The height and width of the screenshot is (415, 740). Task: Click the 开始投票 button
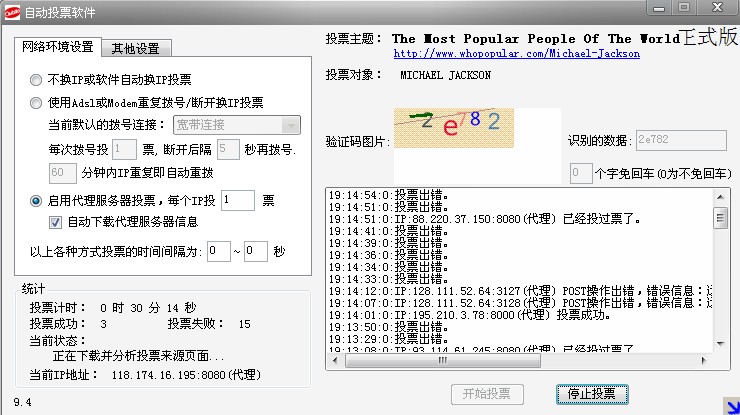pyautogui.click(x=487, y=394)
